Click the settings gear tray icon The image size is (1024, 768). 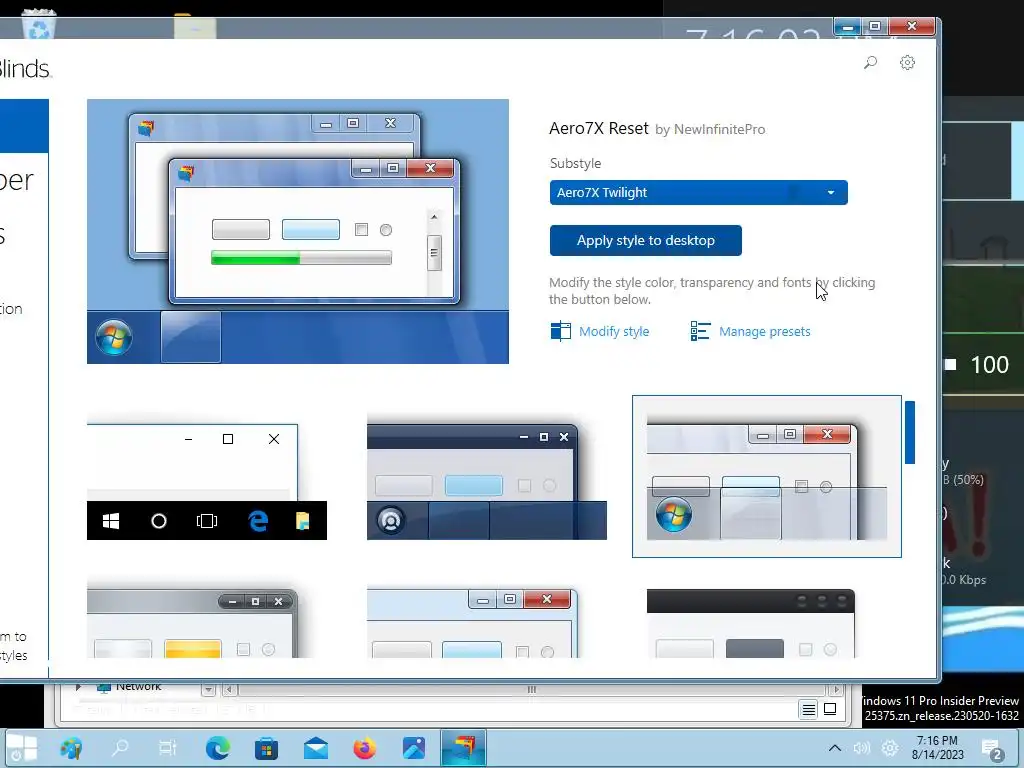[x=889, y=748]
